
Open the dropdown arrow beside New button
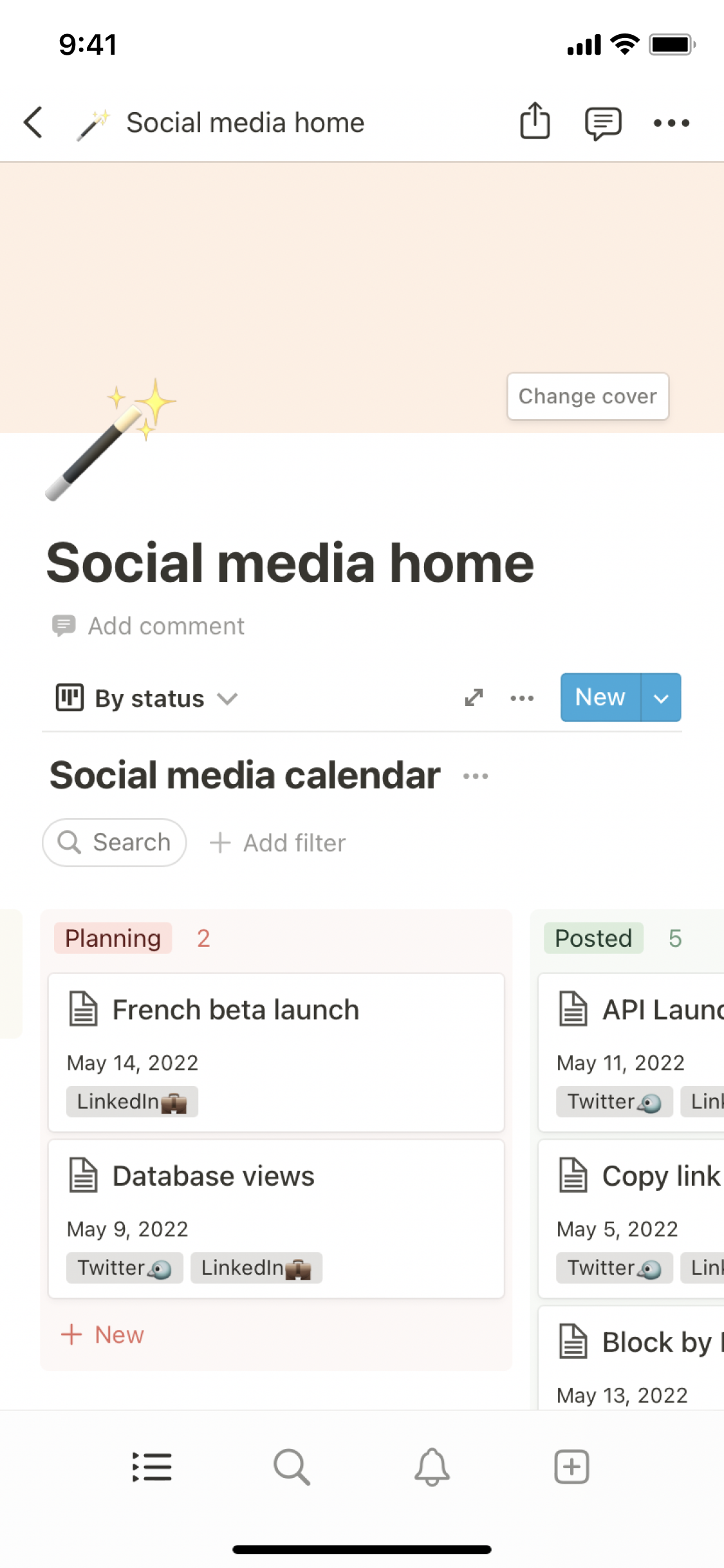pos(661,698)
